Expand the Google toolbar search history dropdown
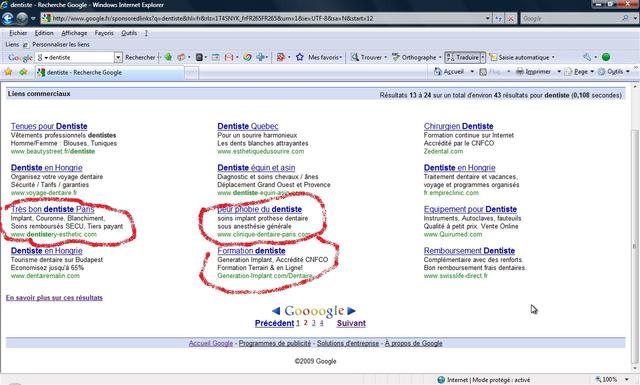The height and width of the screenshot is (385, 640). 118,58
